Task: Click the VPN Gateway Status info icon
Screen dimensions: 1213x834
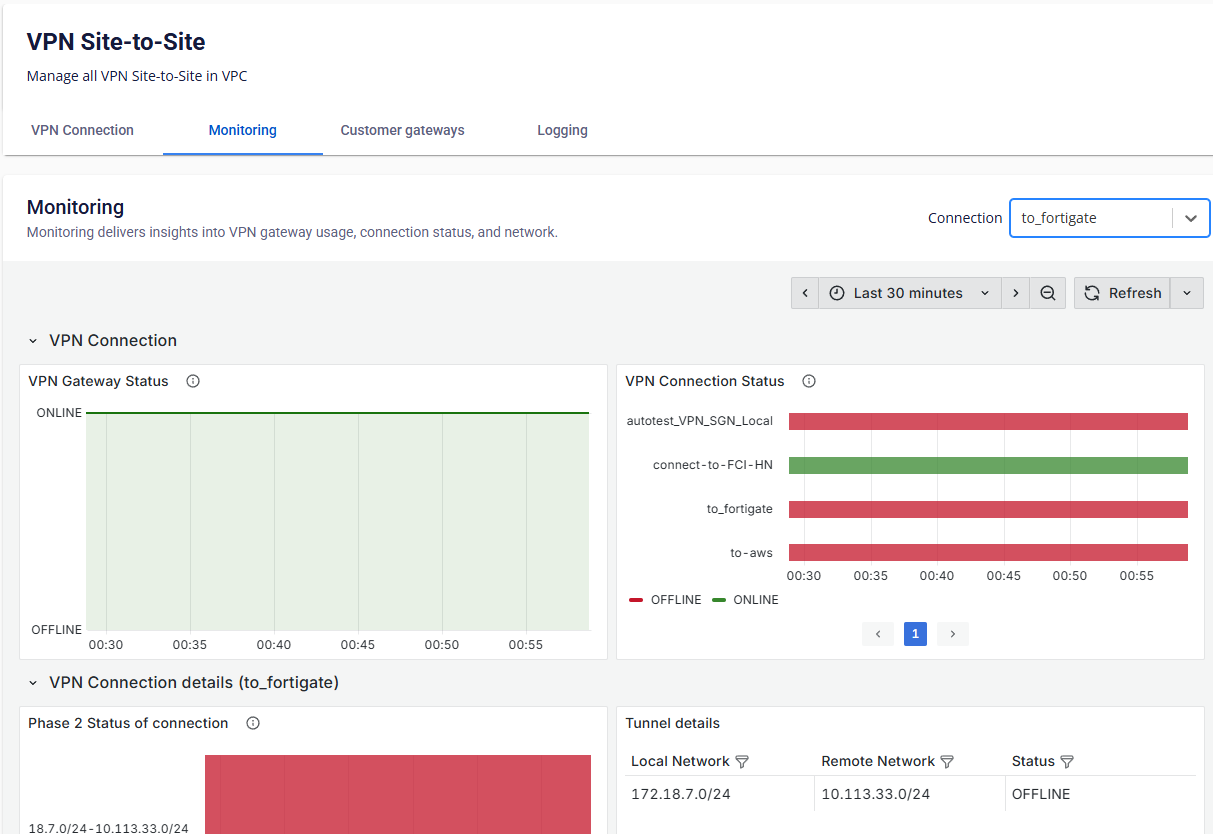Action: pyautogui.click(x=193, y=381)
